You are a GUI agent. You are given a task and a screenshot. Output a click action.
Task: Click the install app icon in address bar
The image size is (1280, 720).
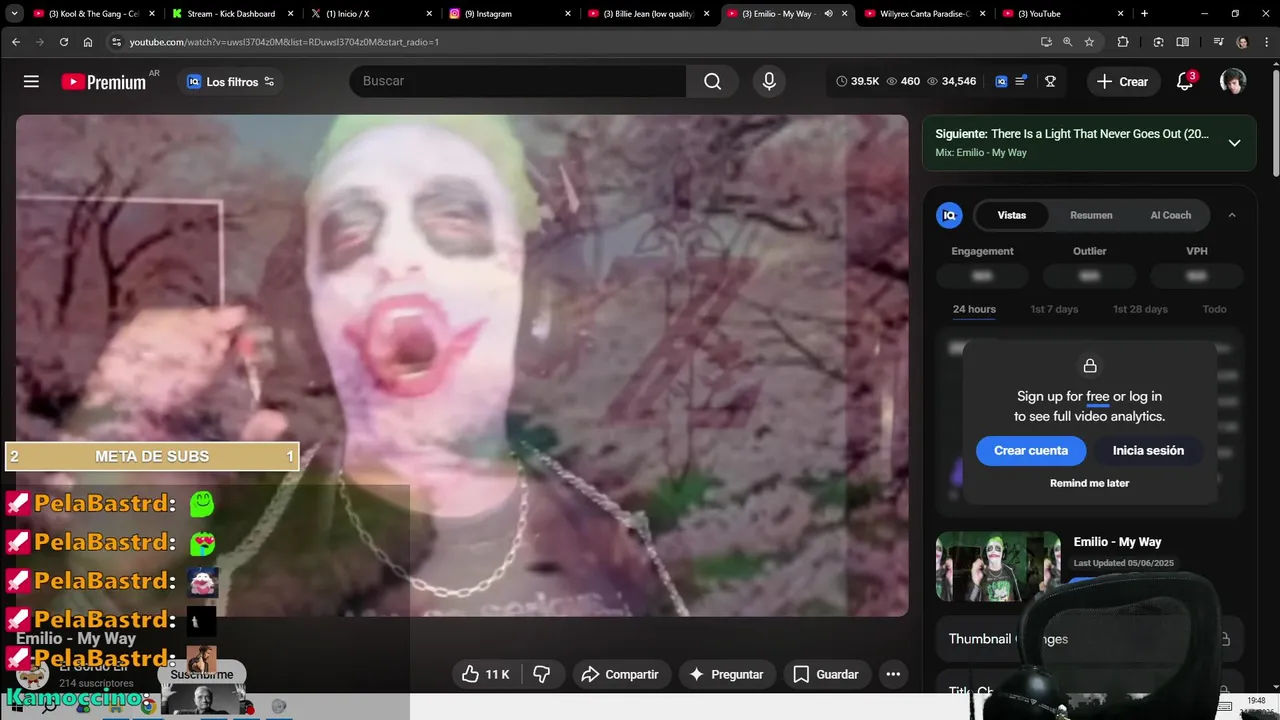(x=1046, y=42)
